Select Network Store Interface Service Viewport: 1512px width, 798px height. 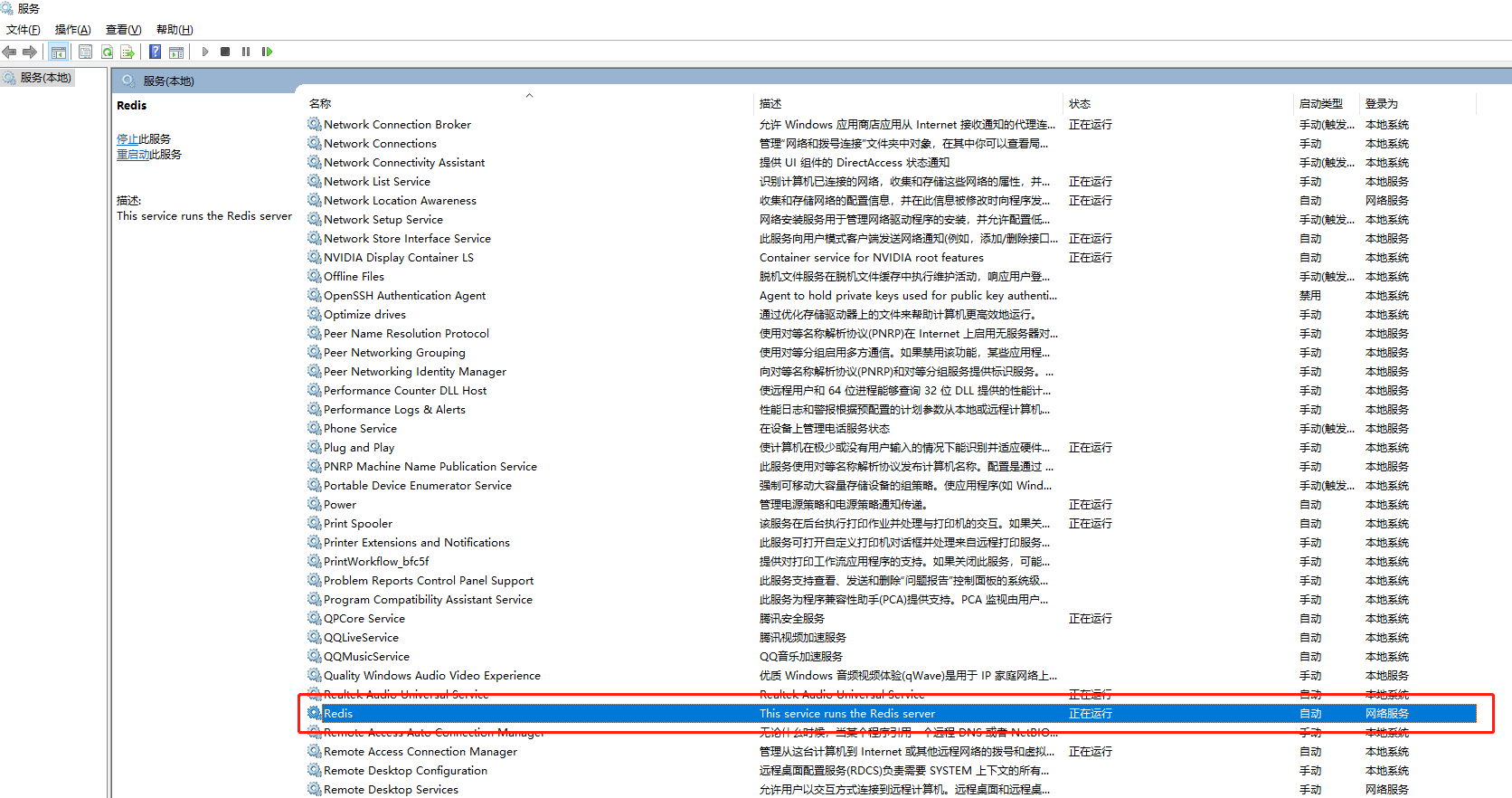tap(407, 239)
